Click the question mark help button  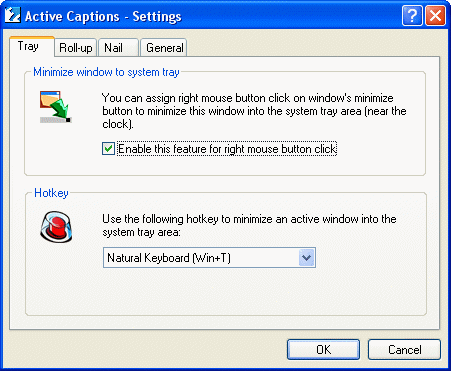[x=412, y=15]
